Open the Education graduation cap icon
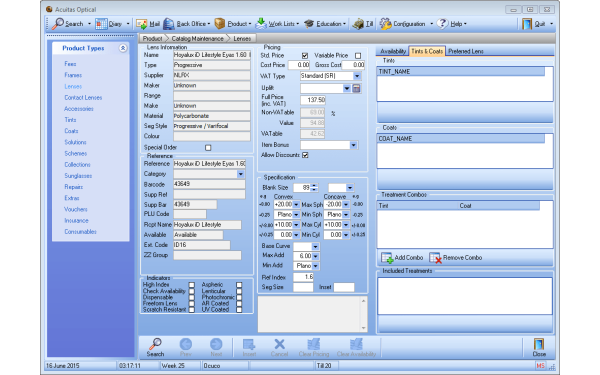This screenshot has height=375, width=600. tap(309, 24)
